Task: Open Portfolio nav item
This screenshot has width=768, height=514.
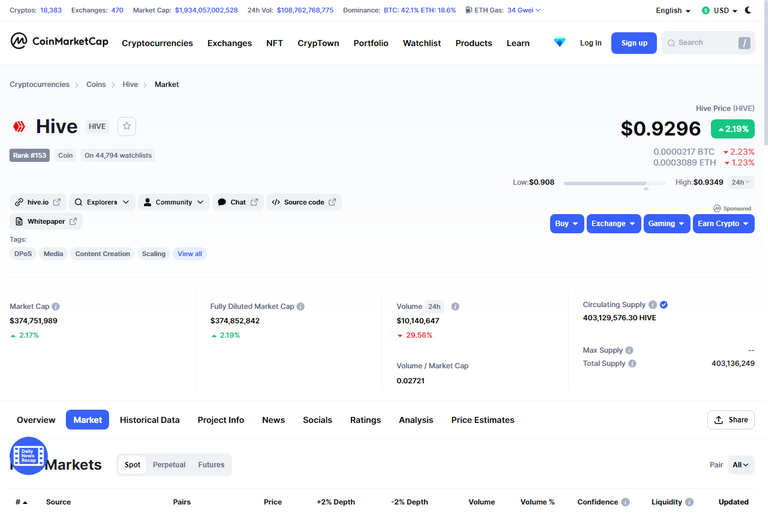Action: (371, 43)
